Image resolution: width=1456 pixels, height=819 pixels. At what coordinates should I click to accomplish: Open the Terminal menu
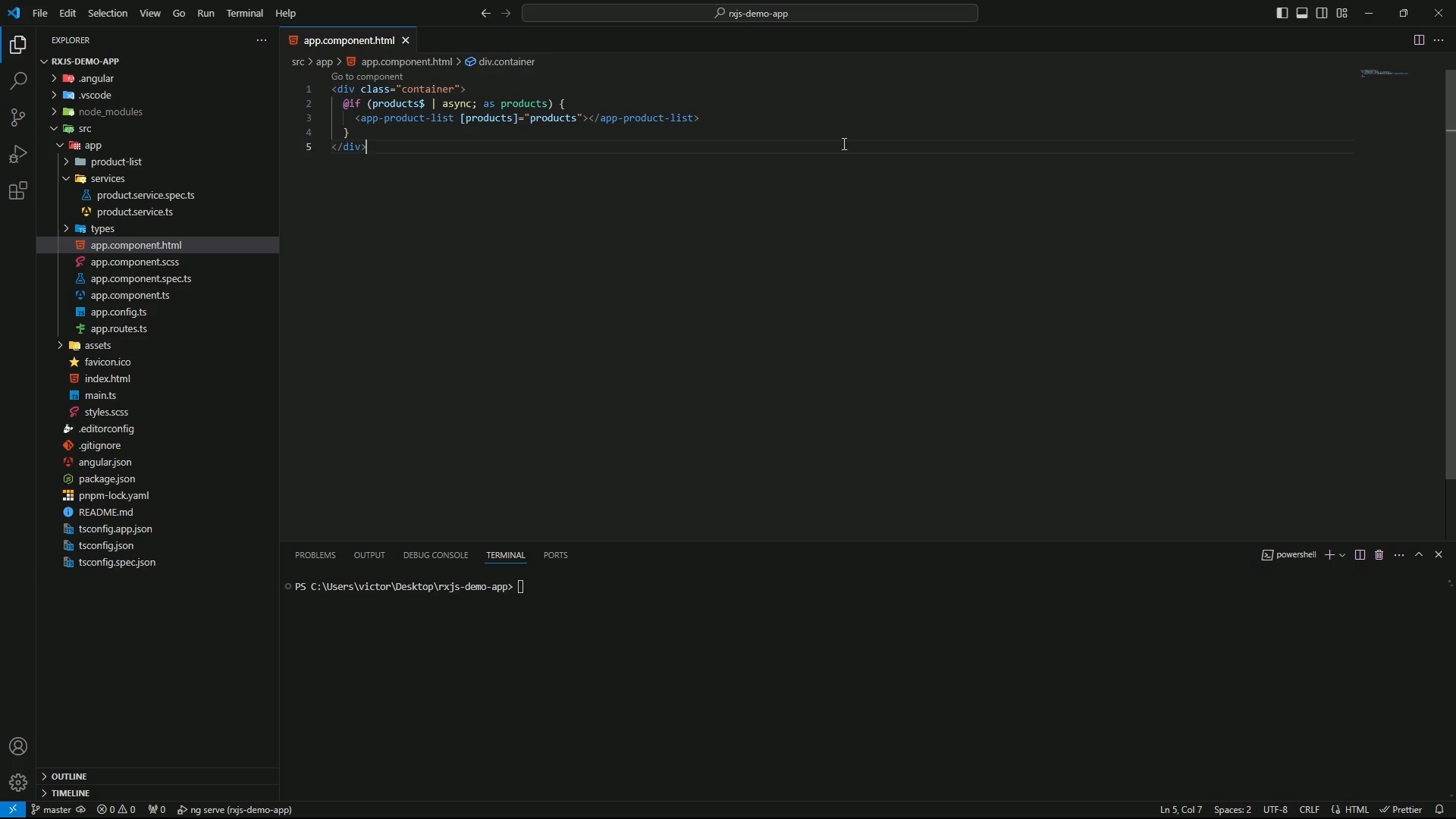point(244,13)
